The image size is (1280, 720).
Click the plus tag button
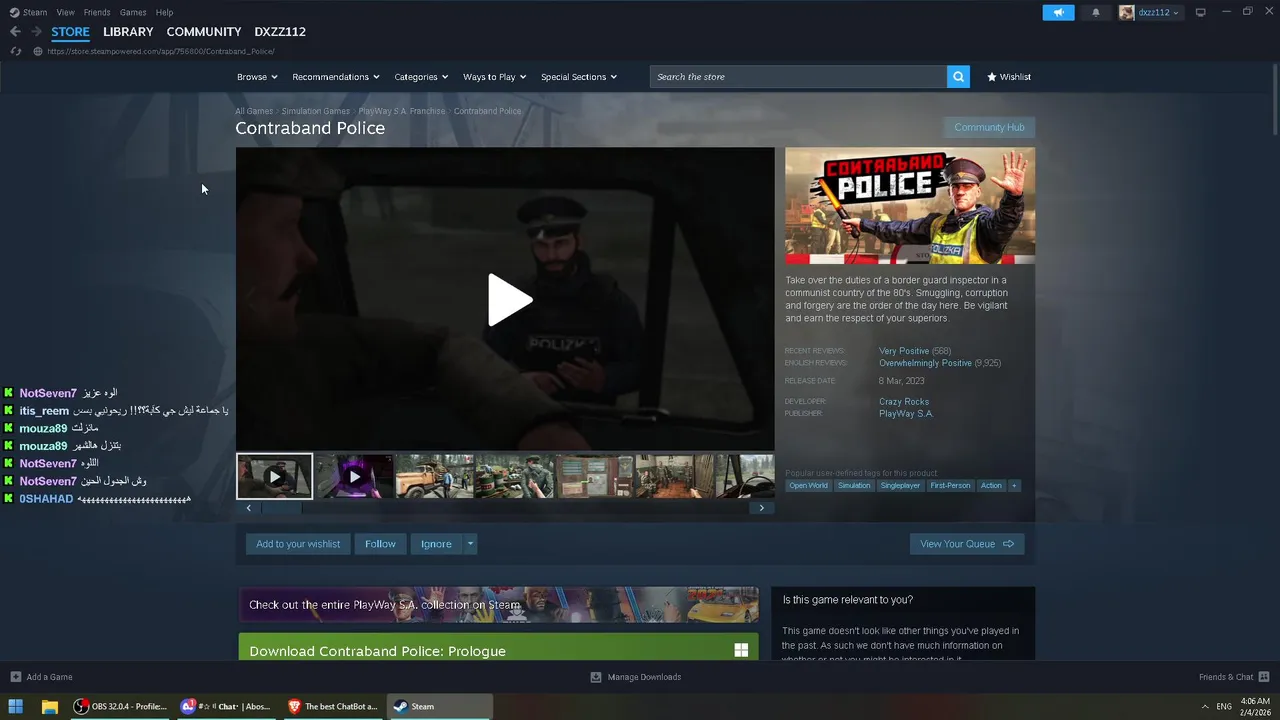coord(1014,485)
